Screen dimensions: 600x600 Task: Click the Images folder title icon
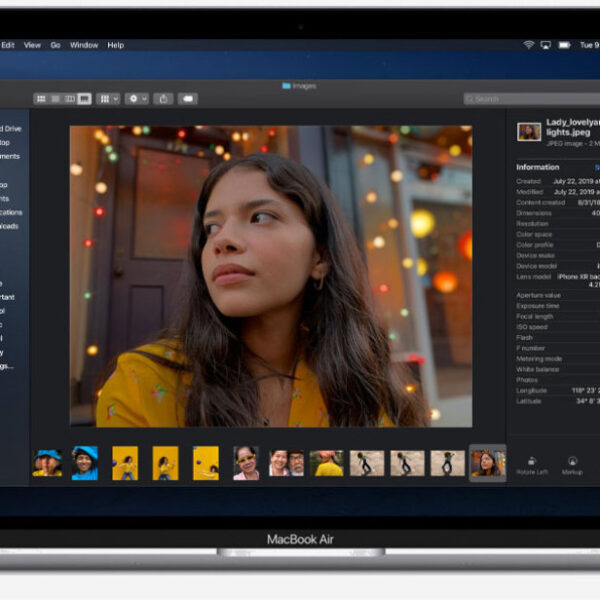click(x=286, y=86)
